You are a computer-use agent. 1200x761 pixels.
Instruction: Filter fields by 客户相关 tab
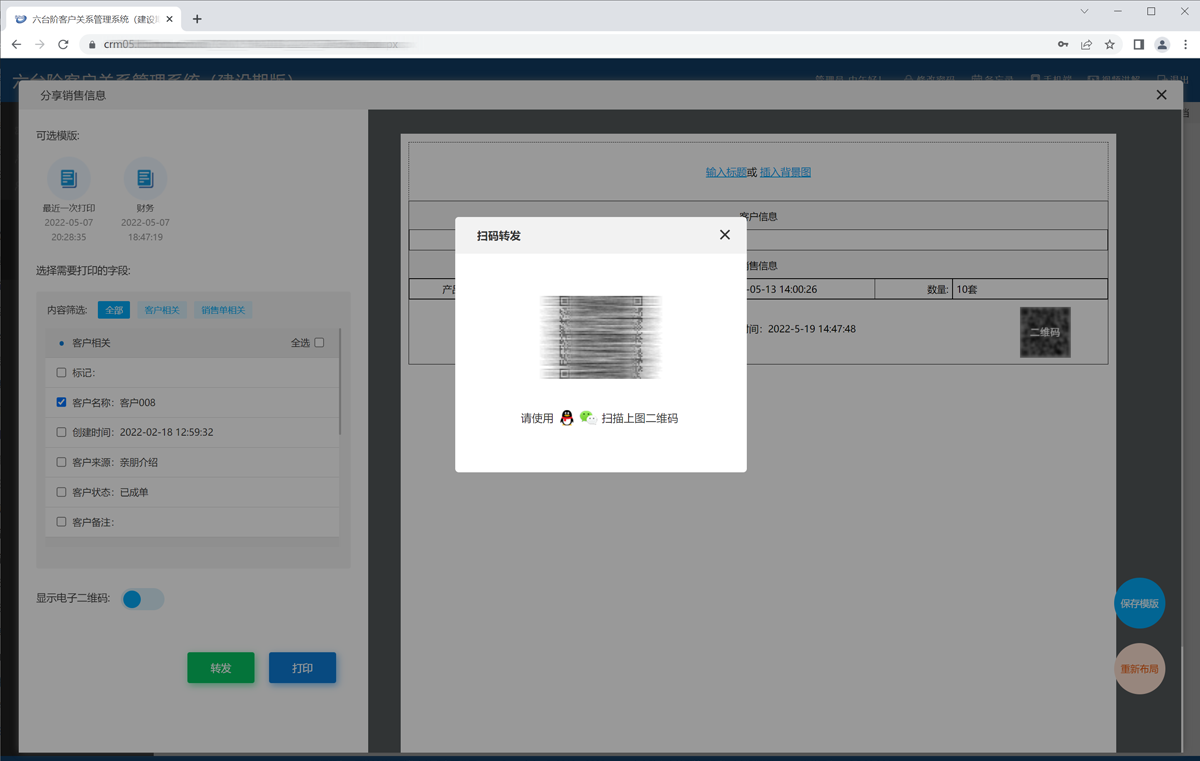pos(162,310)
